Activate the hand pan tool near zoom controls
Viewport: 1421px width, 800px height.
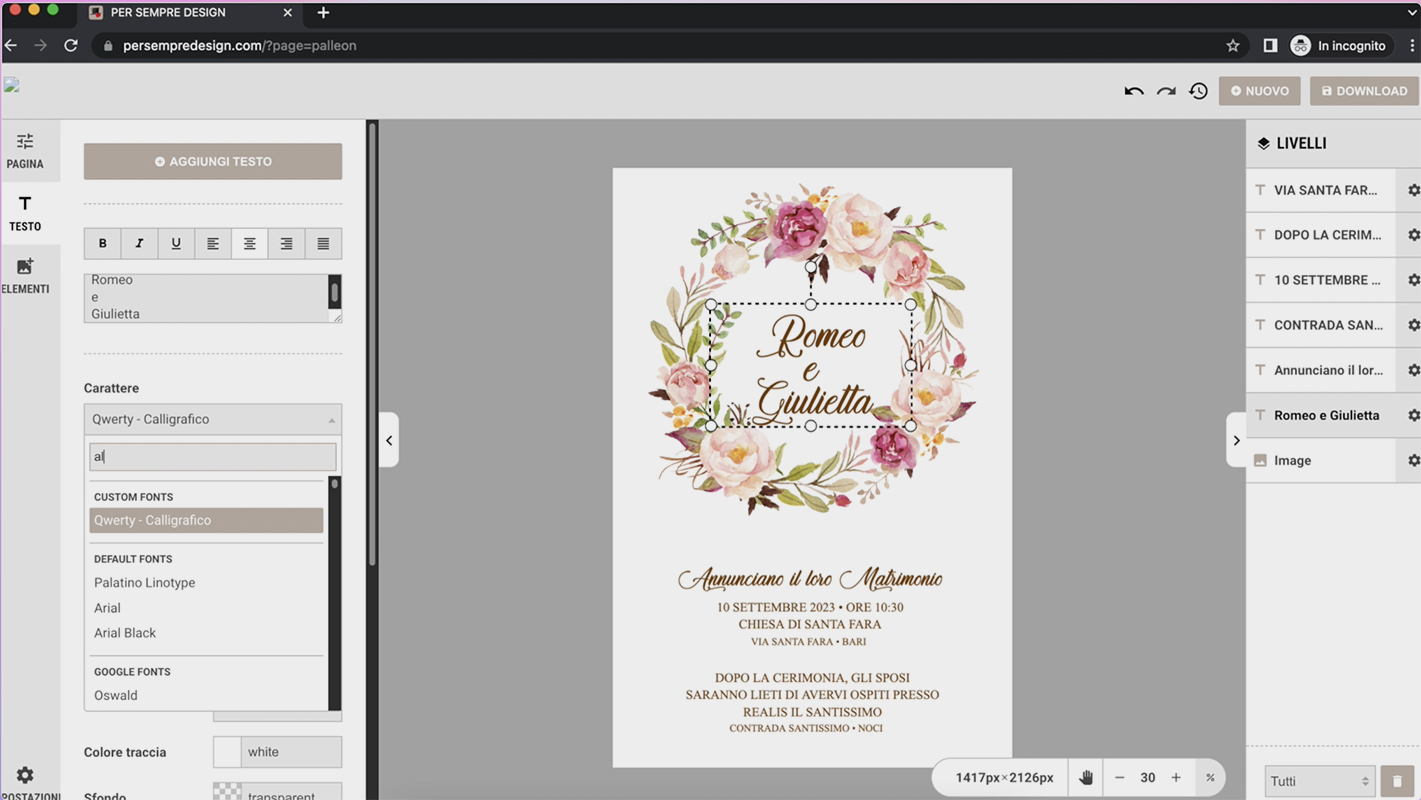coord(1086,777)
